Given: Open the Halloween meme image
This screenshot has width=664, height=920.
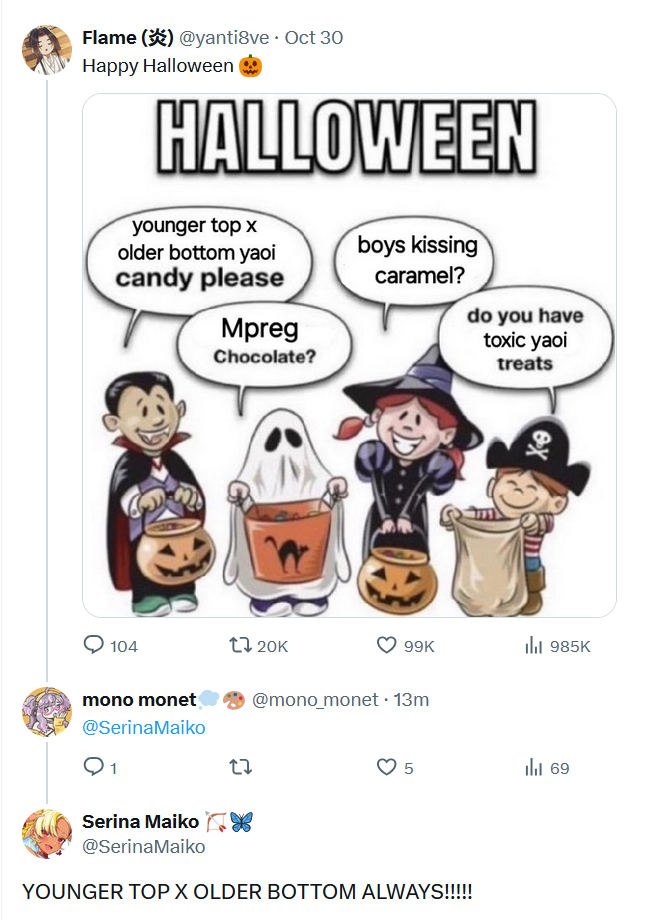Looking at the screenshot, I should point(350,355).
